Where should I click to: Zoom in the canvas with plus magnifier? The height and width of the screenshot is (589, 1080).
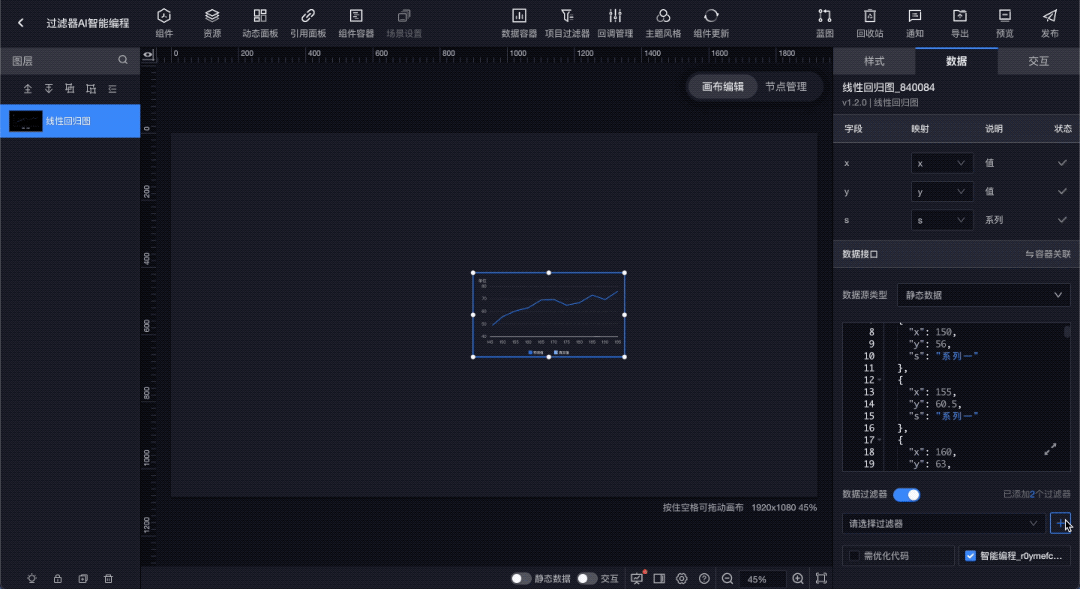pyautogui.click(x=797, y=578)
